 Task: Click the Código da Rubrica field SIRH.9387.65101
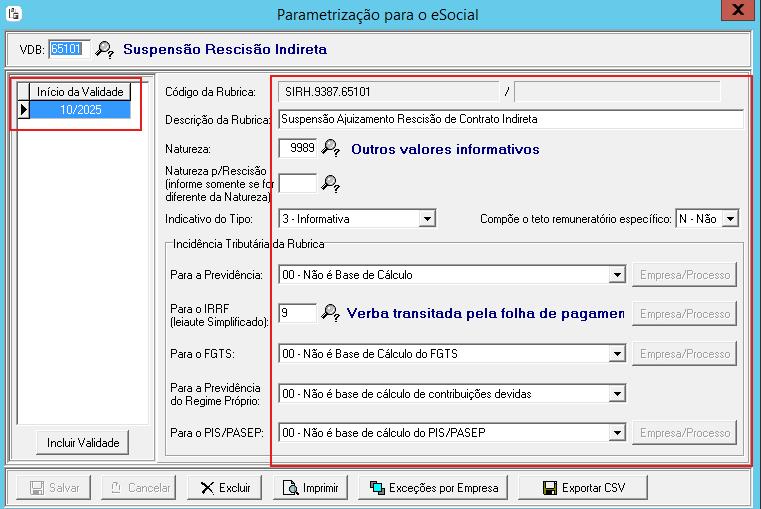coord(388,92)
